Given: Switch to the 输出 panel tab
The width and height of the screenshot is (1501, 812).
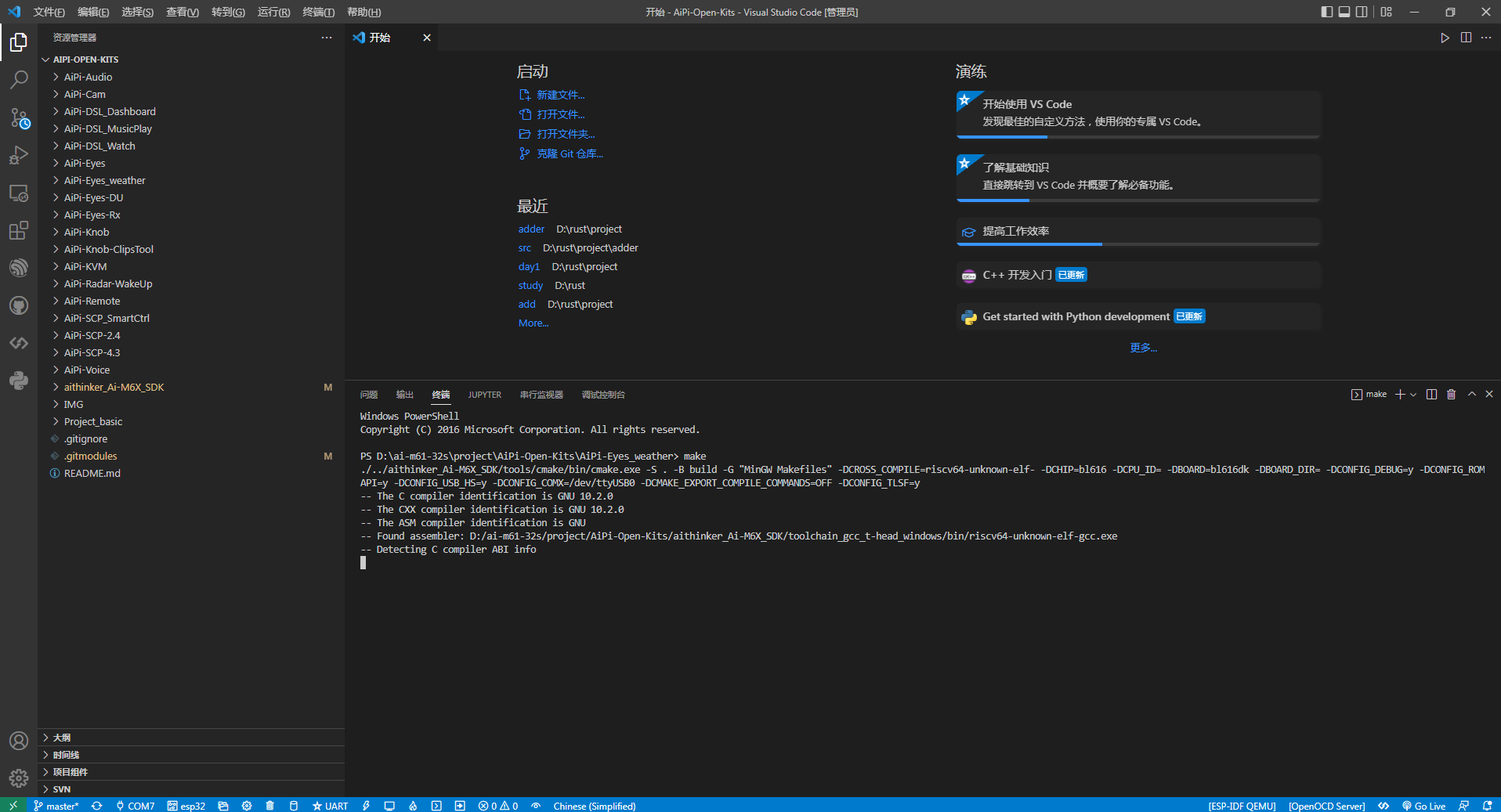Looking at the screenshot, I should (x=404, y=395).
